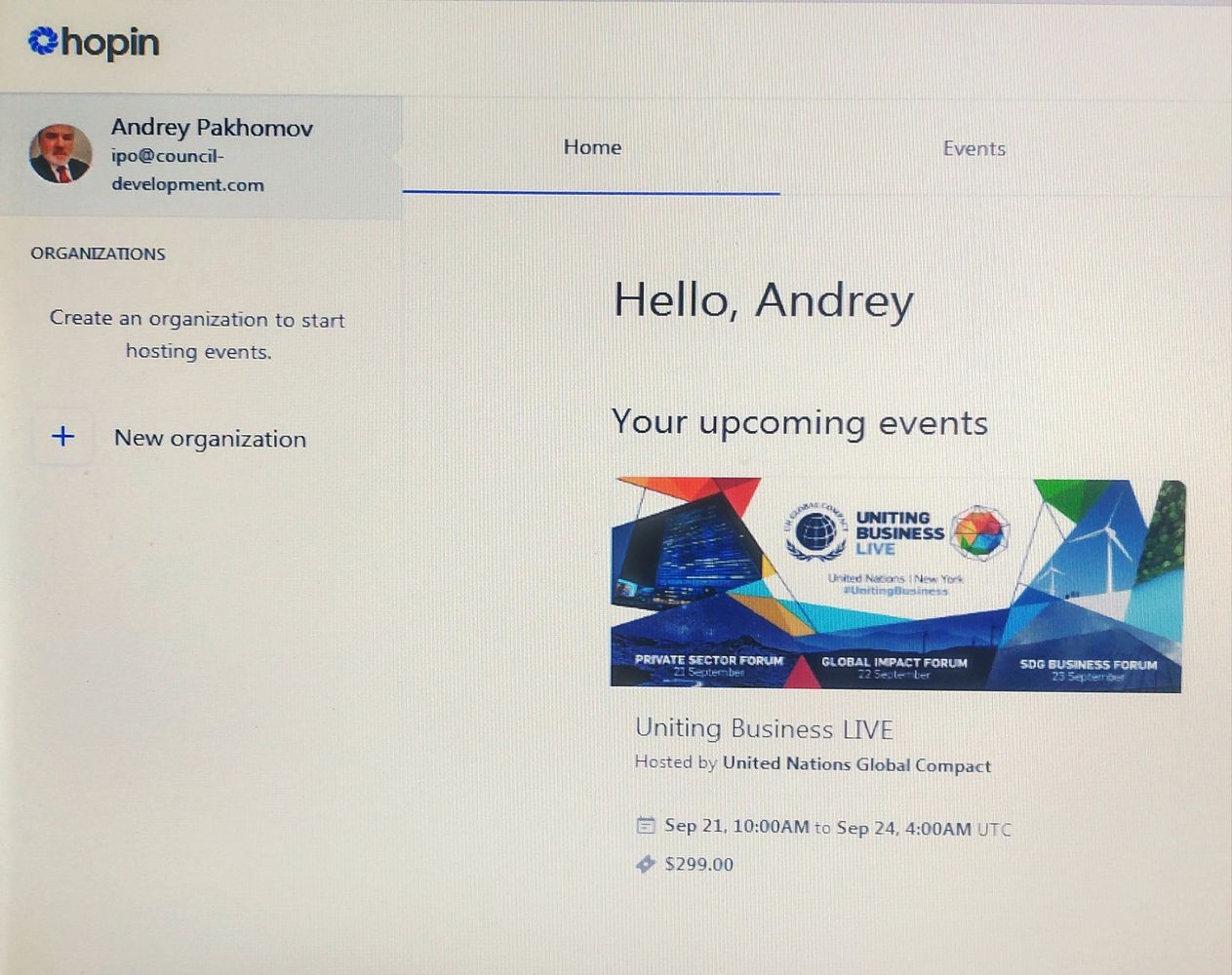The height and width of the screenshot is (975, 1232).
Task: Click the 'Create an organization to start hosting events' text
Action: click(198, 334)
